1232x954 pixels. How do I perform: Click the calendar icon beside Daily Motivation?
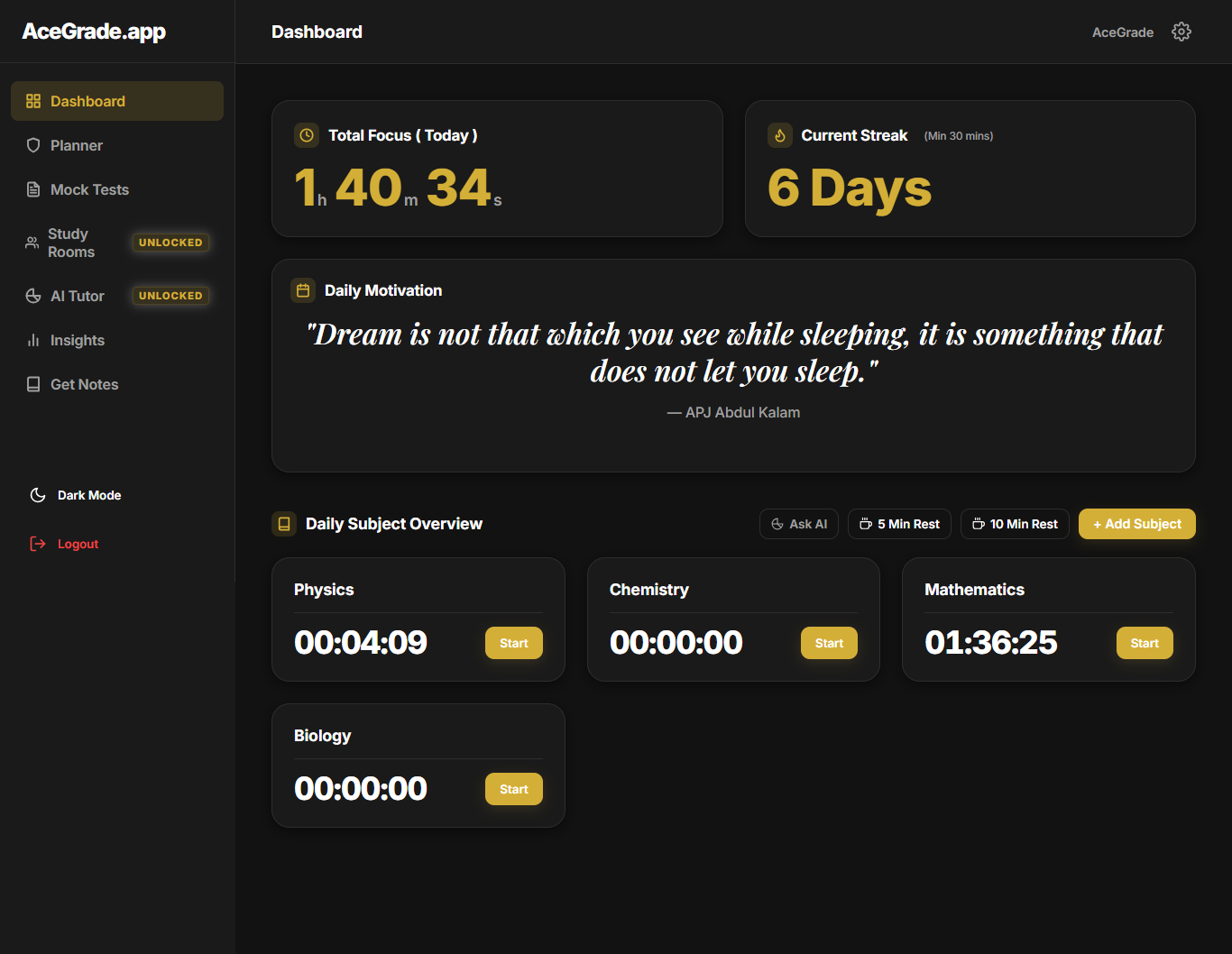pos(303,290)
